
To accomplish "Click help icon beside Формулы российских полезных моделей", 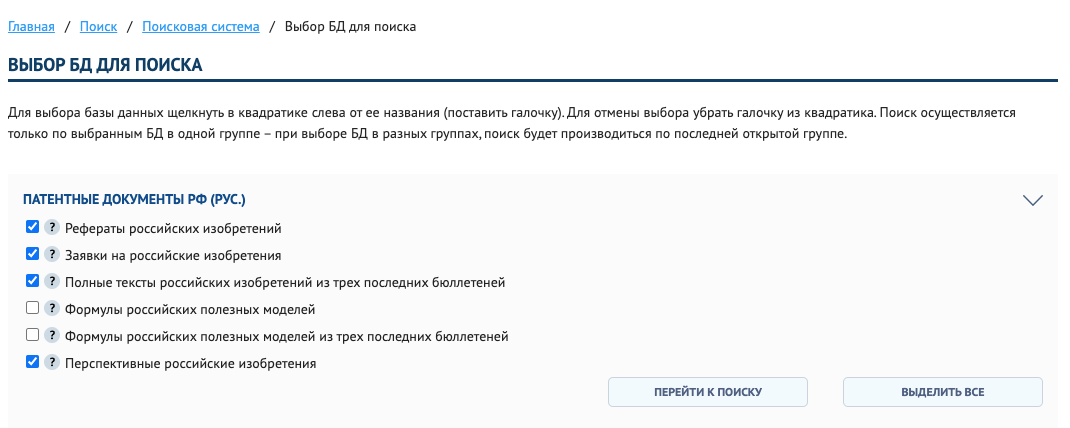I will pyautogui.click(x=52, y=308).
